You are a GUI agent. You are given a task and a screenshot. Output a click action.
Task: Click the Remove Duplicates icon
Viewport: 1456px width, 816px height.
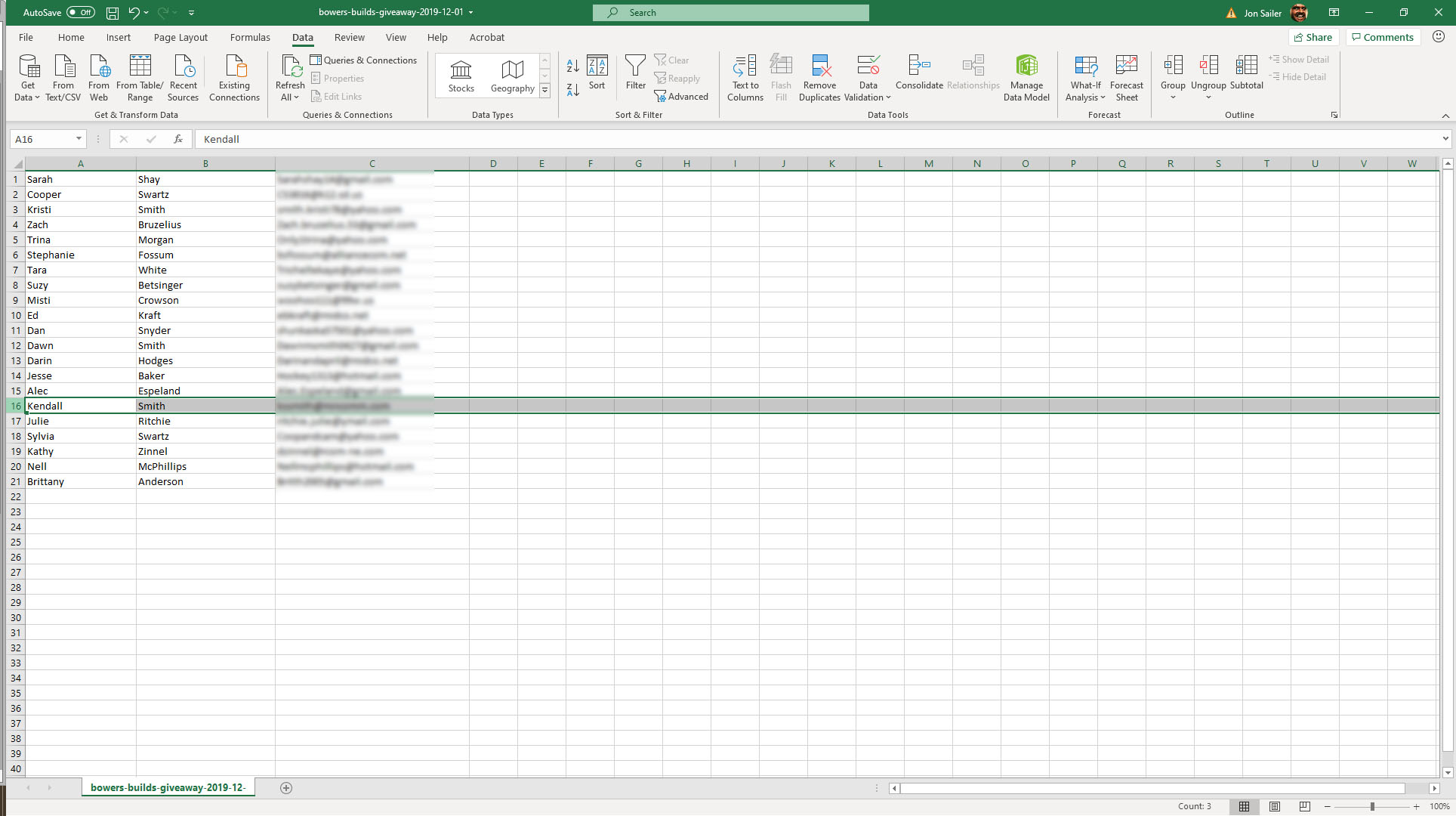tap(819, 66)
